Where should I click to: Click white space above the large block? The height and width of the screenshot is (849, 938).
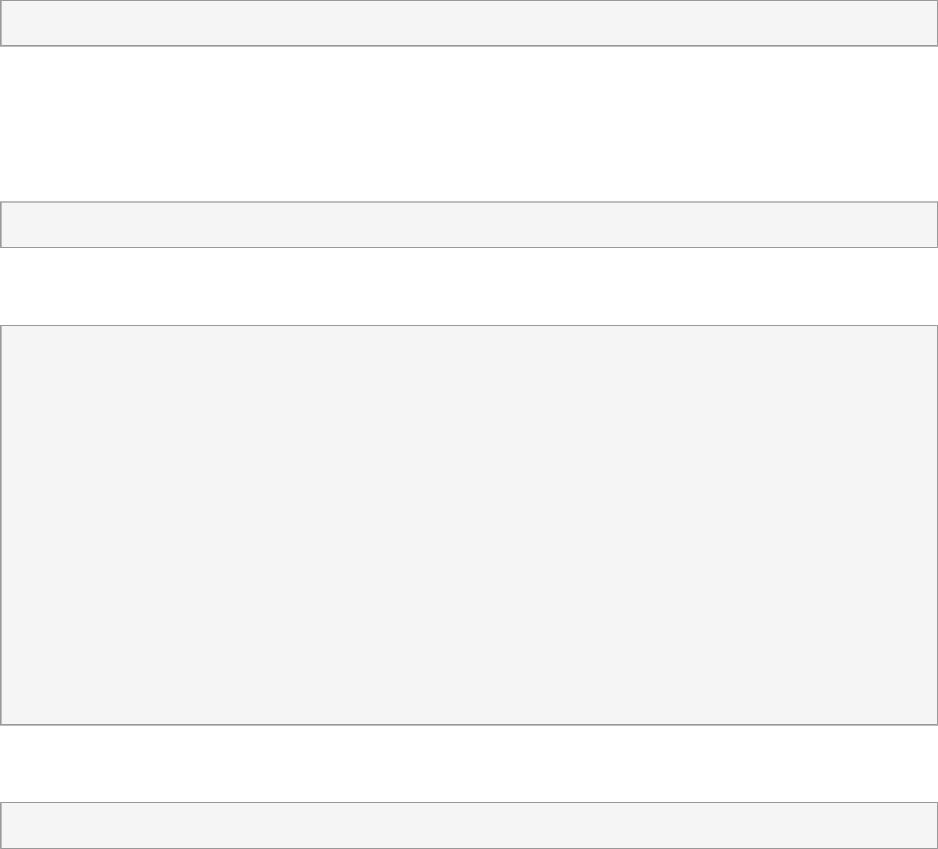[468, 286]
